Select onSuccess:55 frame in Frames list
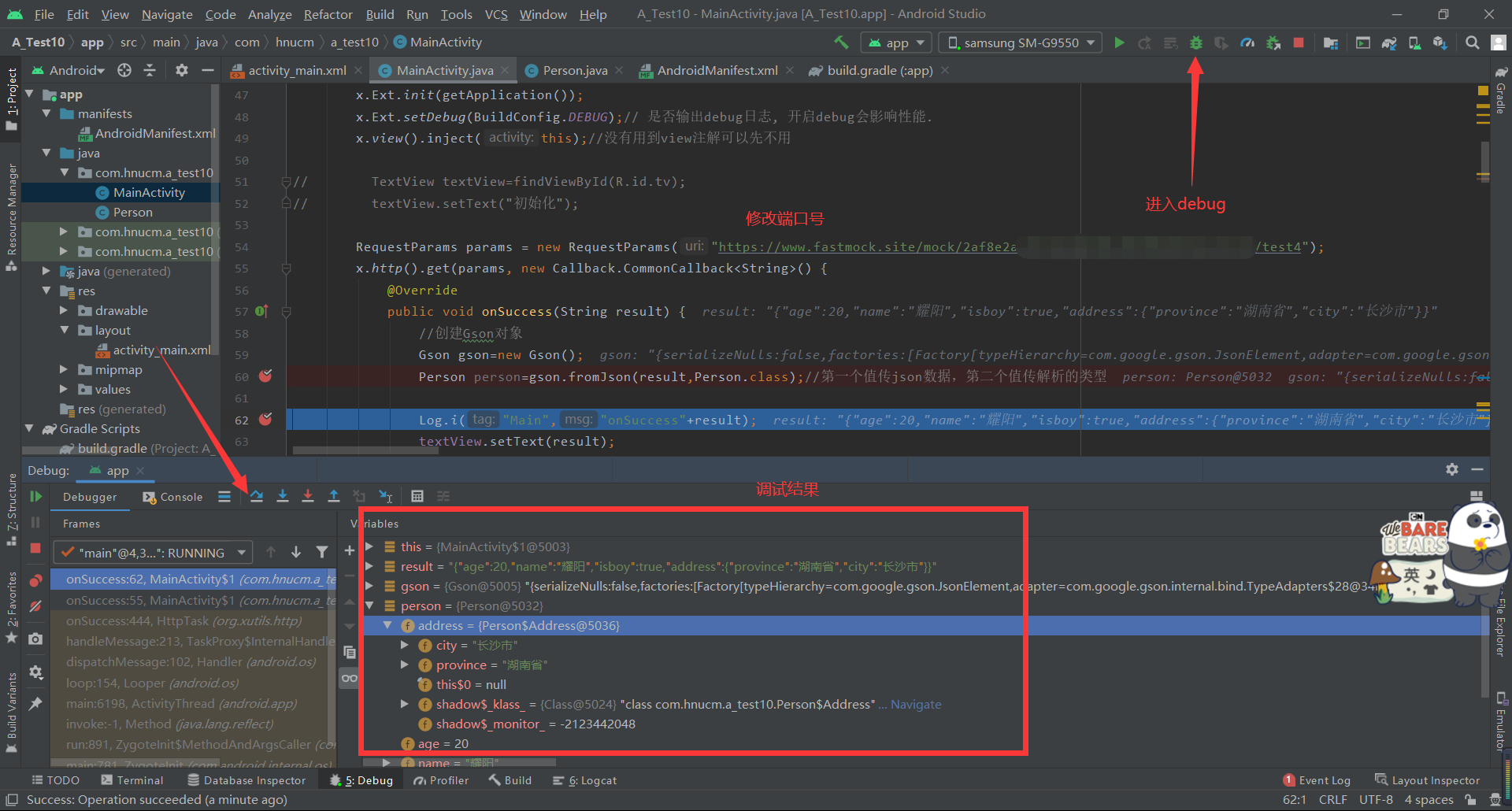This screenshot has height=811, width=1512. pyautogui.click(x=193, y=600)
